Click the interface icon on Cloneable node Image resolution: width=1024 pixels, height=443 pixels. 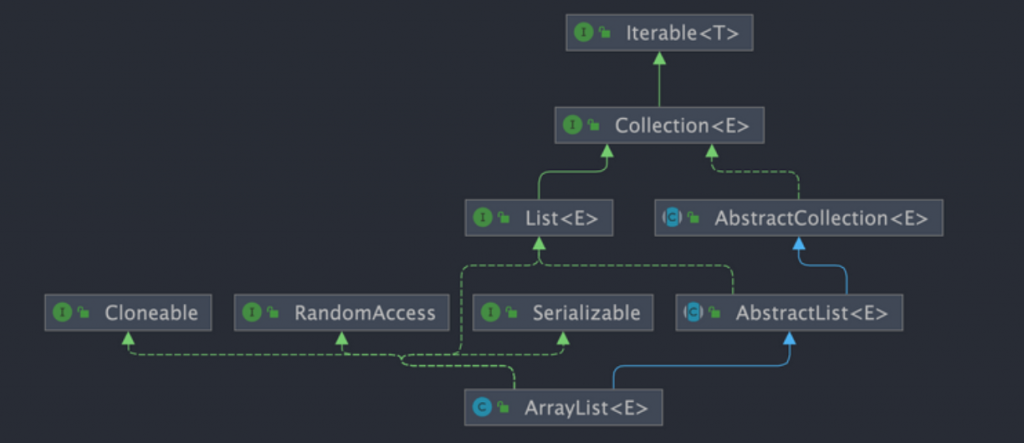62,312
